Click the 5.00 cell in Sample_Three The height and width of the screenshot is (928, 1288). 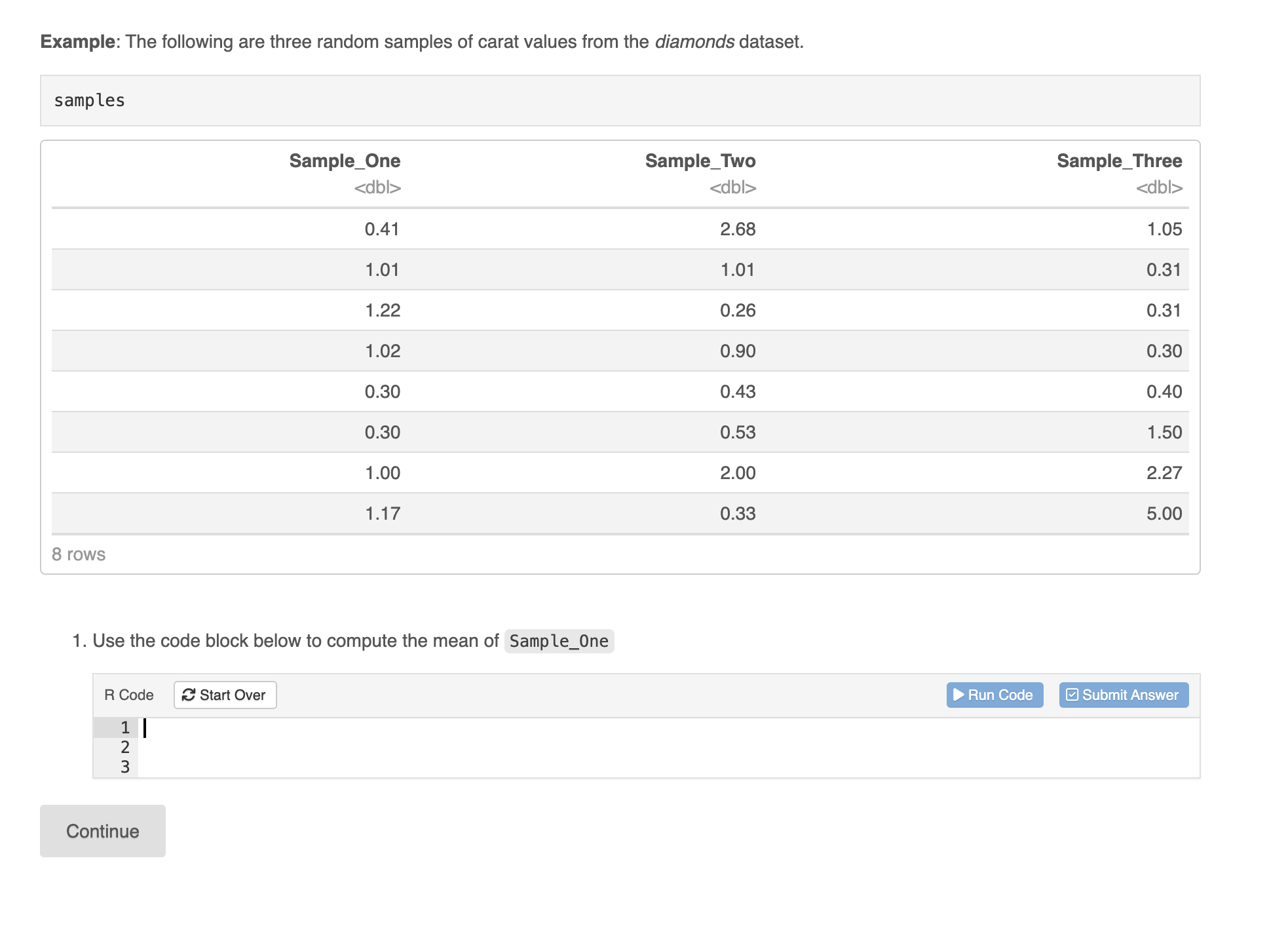(1164, 514)
